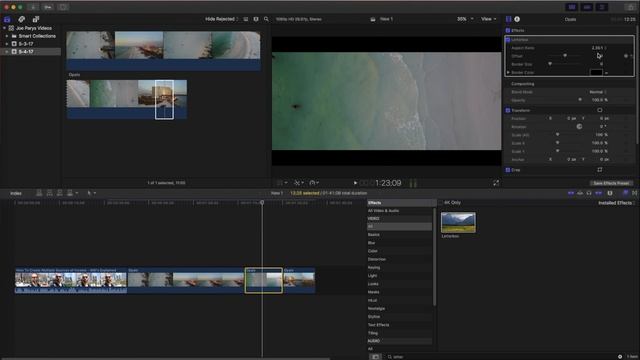
Task: Disable the Letterbox effect checkbox
Action: pos(508,40)
